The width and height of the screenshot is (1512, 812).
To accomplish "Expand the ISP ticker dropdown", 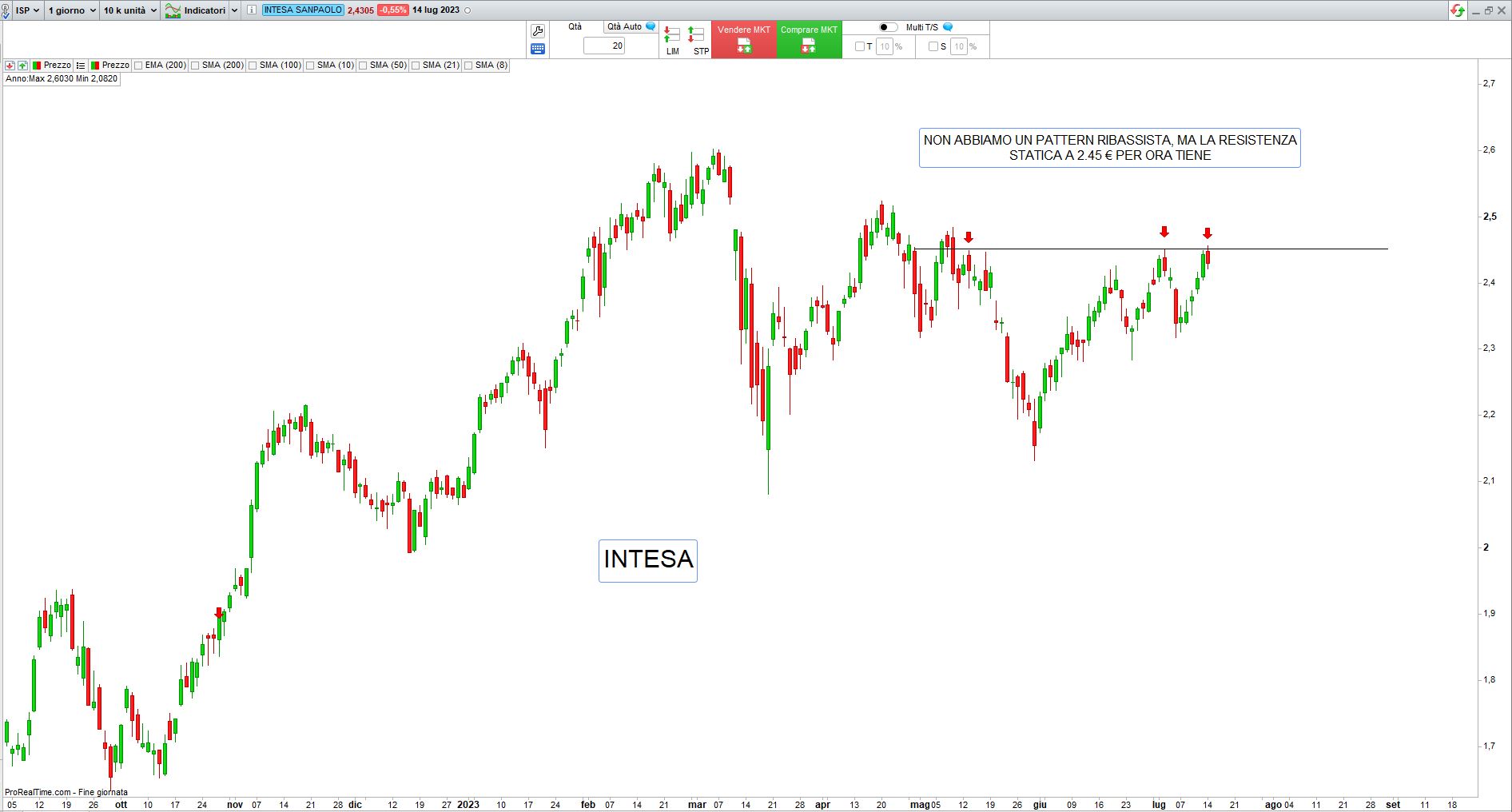I will point(27,10).
